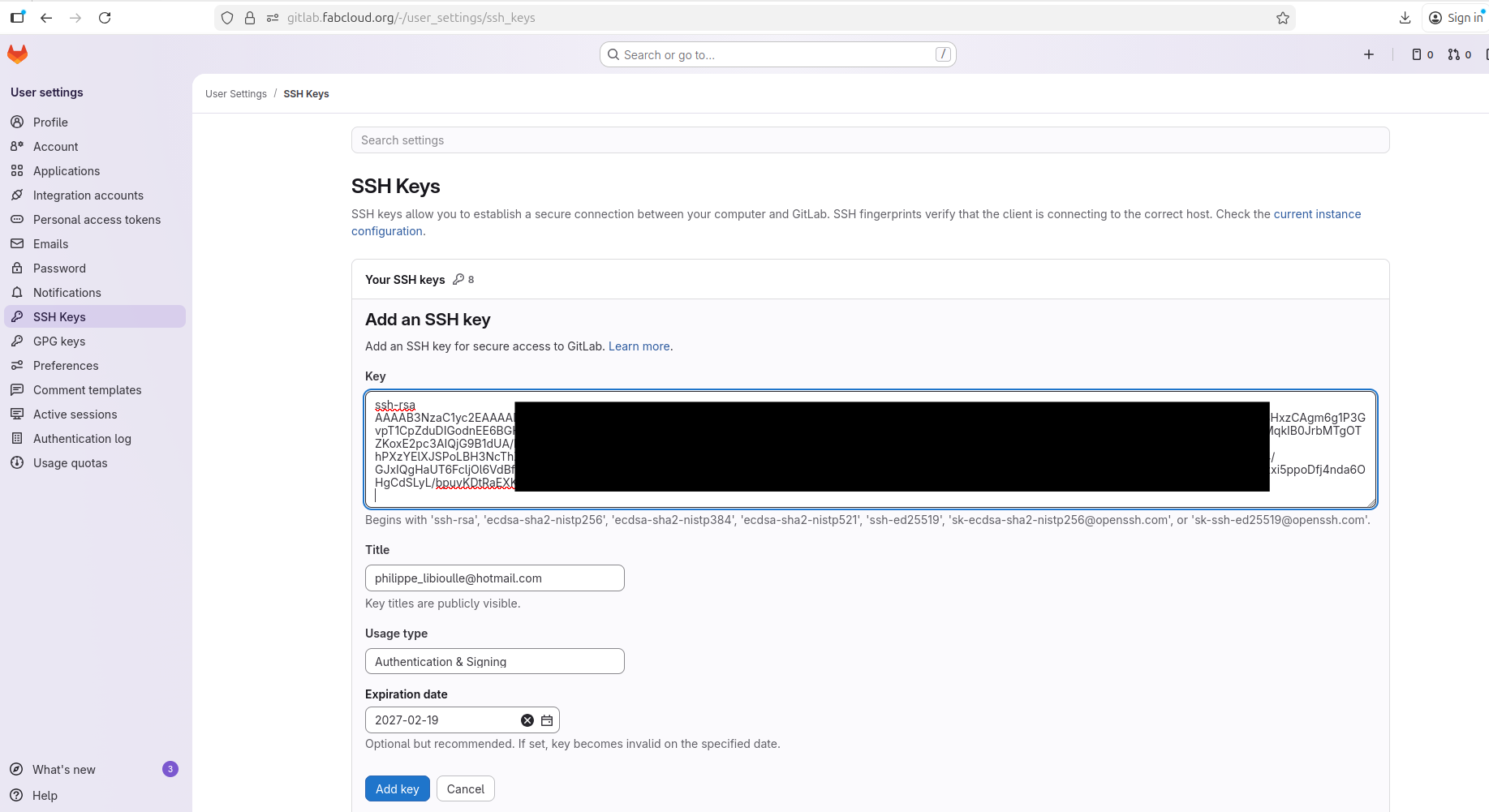
Task: Expand the Usage type dropdown
Action: tap(494, 662)
